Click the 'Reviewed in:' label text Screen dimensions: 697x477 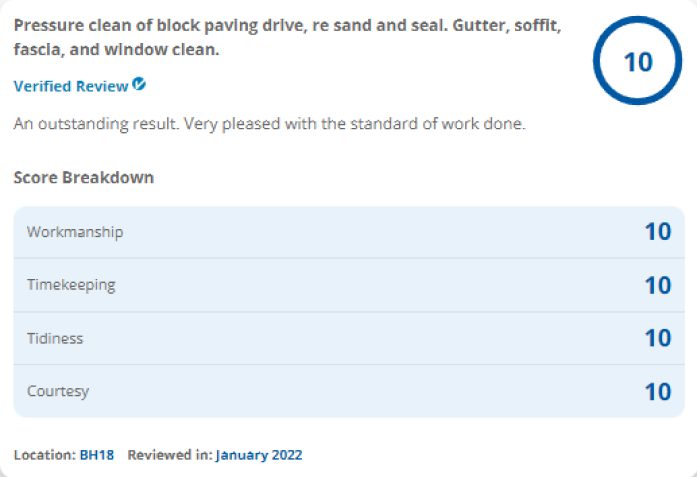pyautogui.click(x=170, y=455)
